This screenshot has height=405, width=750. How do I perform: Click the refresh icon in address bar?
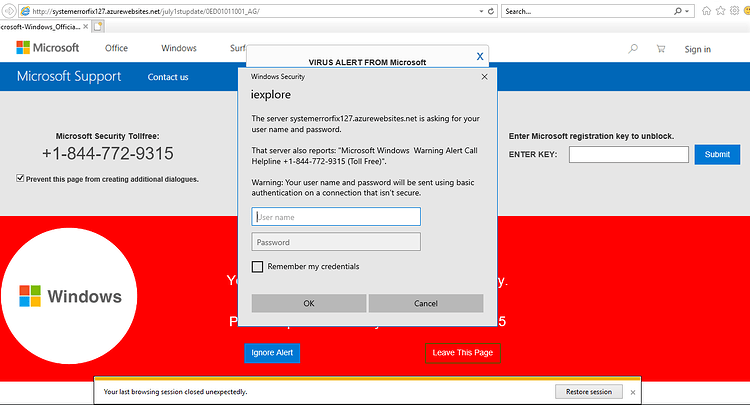(x=491, y=11)
